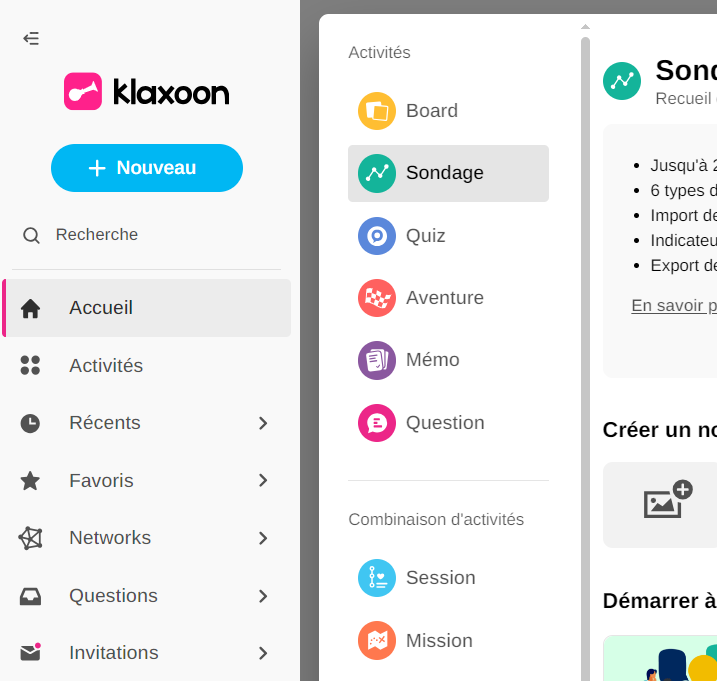Click the Klaxoon logo

147,92
